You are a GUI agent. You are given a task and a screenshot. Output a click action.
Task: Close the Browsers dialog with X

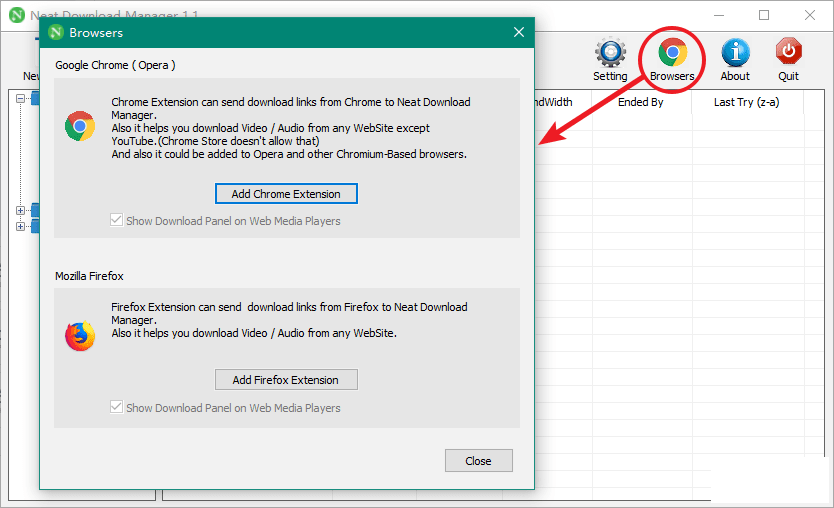(x=519, y=32)
